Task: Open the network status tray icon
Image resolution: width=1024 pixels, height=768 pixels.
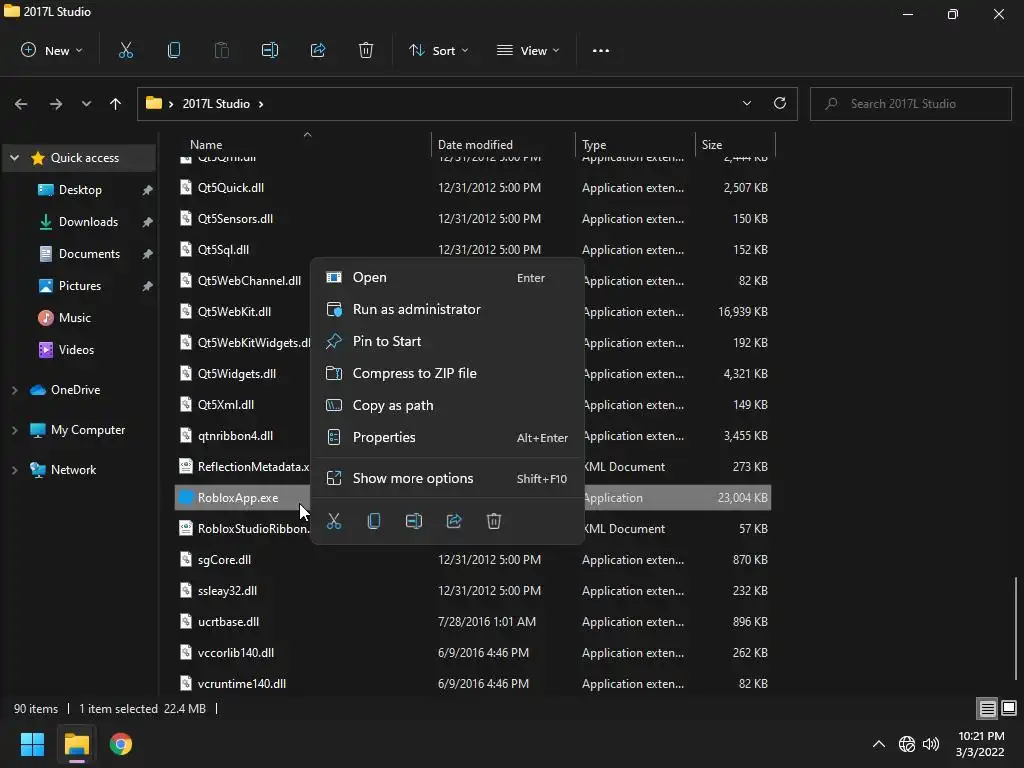Action: point(906,744)
